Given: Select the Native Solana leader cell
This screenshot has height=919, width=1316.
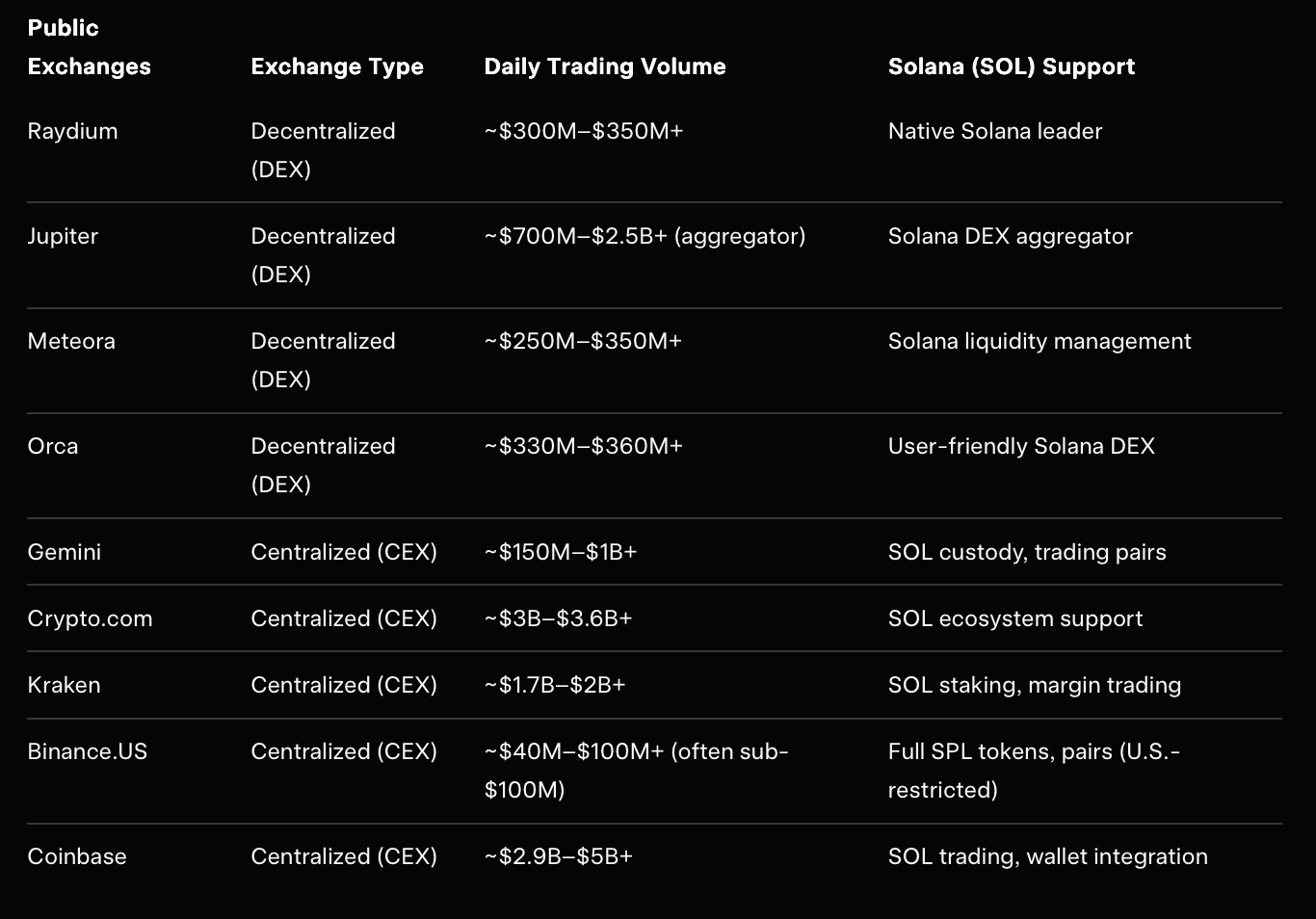Looking at the screenshot, I should pos(995,131).
